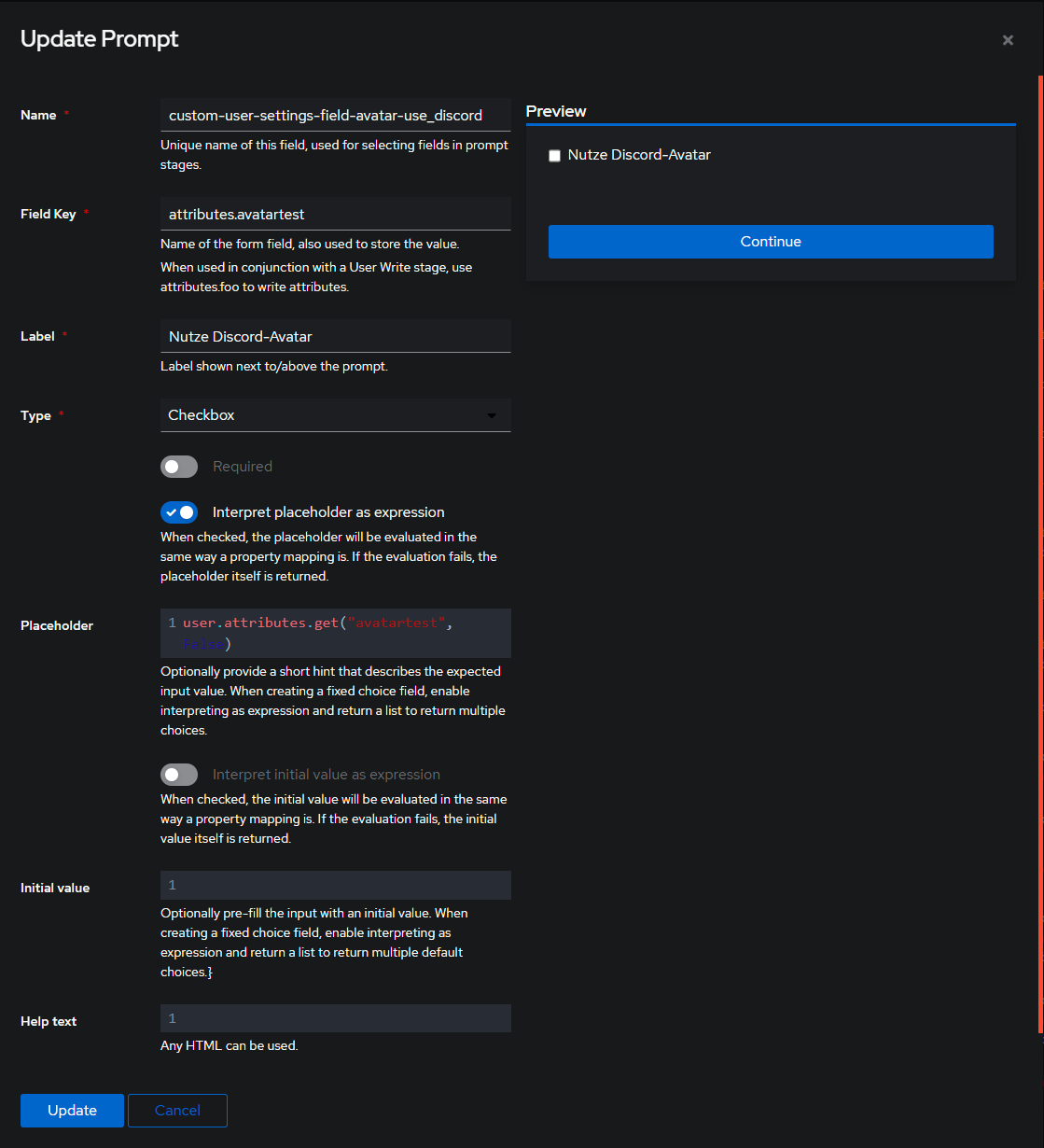The width and height of the screenshot is (1044, 1148).
Task: Check the Nutze Discord-Avatar preview checkbox
Action: (x=554, y=155)
